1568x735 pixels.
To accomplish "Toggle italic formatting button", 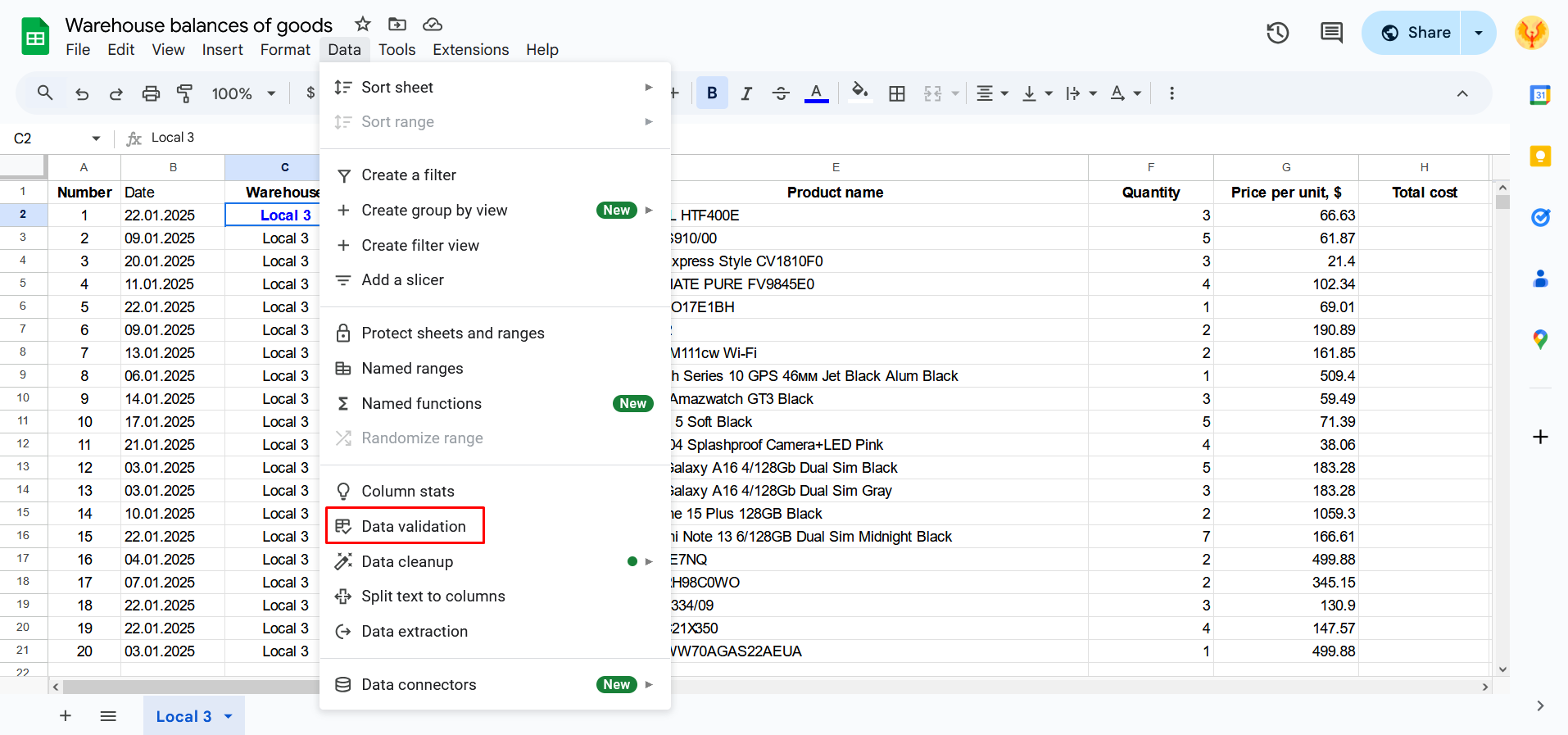I will [x=746, y=93].
